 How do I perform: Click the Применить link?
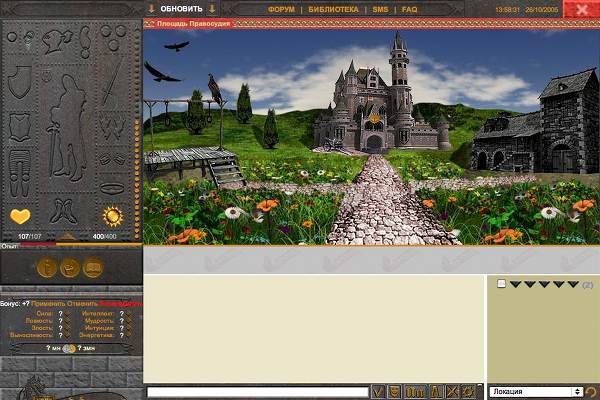[49, 304]
